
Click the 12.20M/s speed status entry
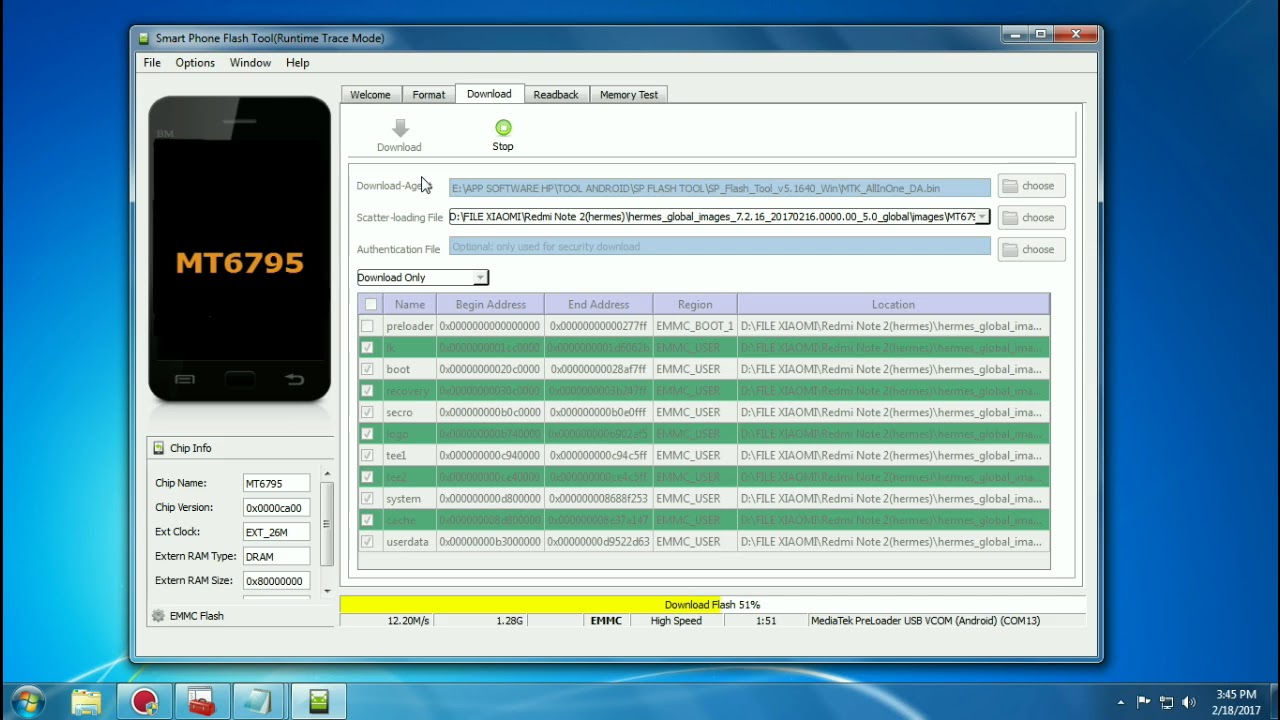(x=408, y=621)
